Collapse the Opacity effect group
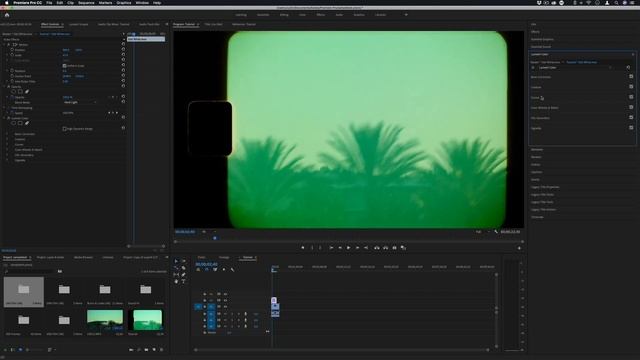Screen dimensions: 640x360 coord(4,87)
